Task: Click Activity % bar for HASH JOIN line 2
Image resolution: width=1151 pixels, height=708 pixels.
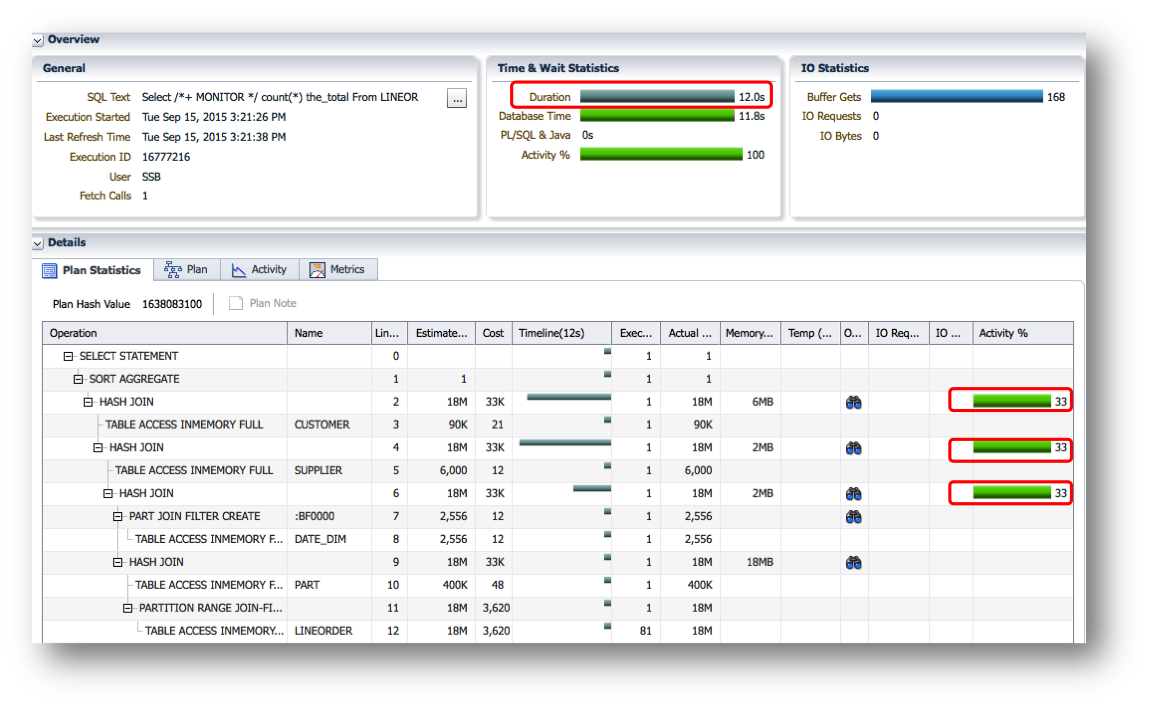Action: [x=1012, y=401]
